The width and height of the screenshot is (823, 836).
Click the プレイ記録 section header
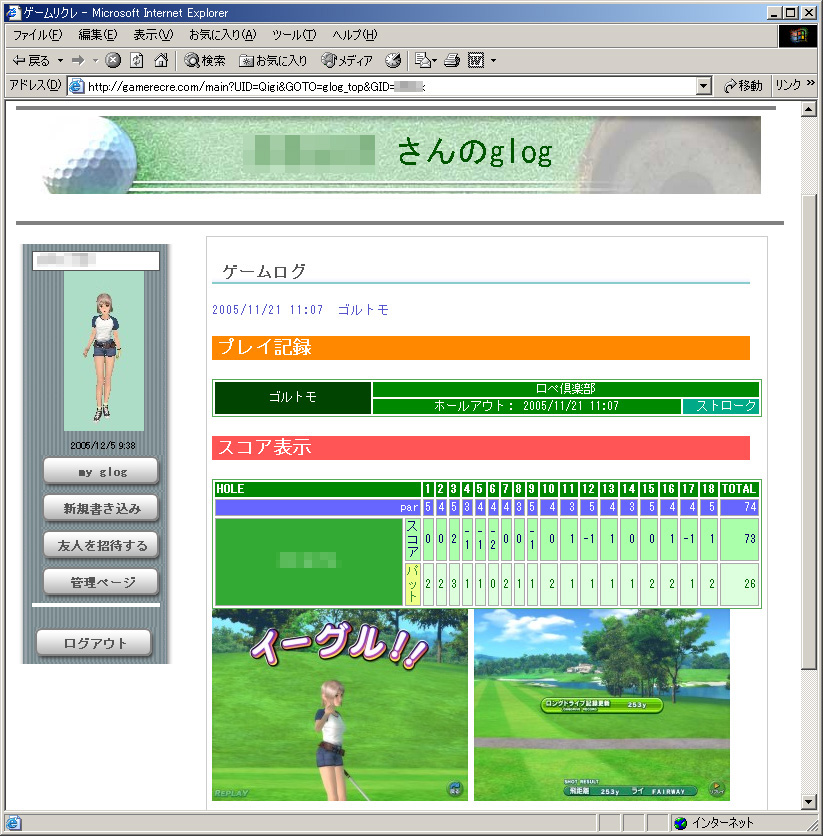click(x=481, y=348)
